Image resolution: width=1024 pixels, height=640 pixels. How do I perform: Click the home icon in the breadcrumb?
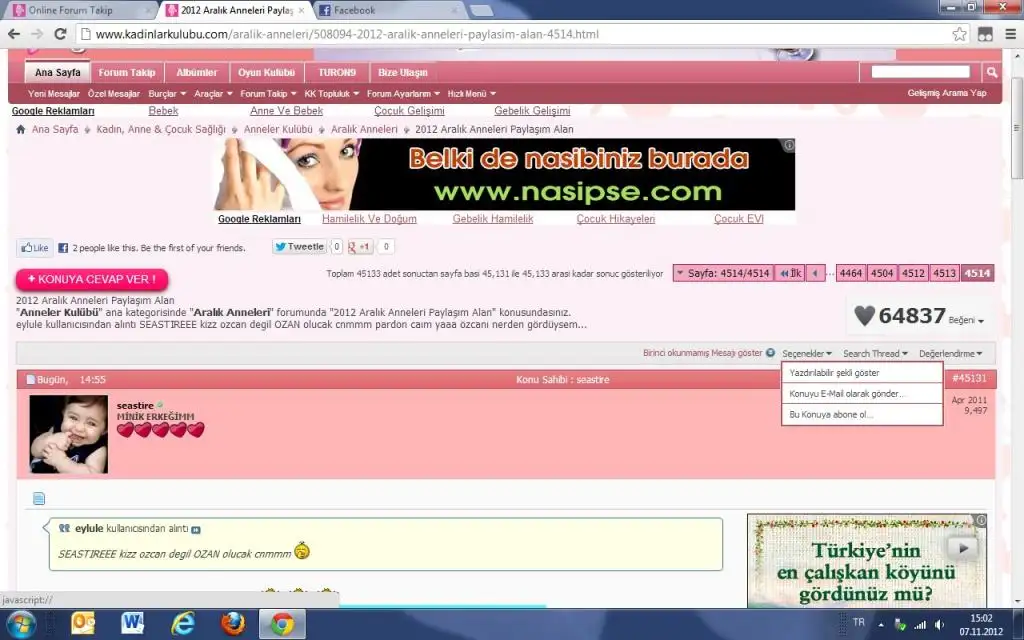21,130
